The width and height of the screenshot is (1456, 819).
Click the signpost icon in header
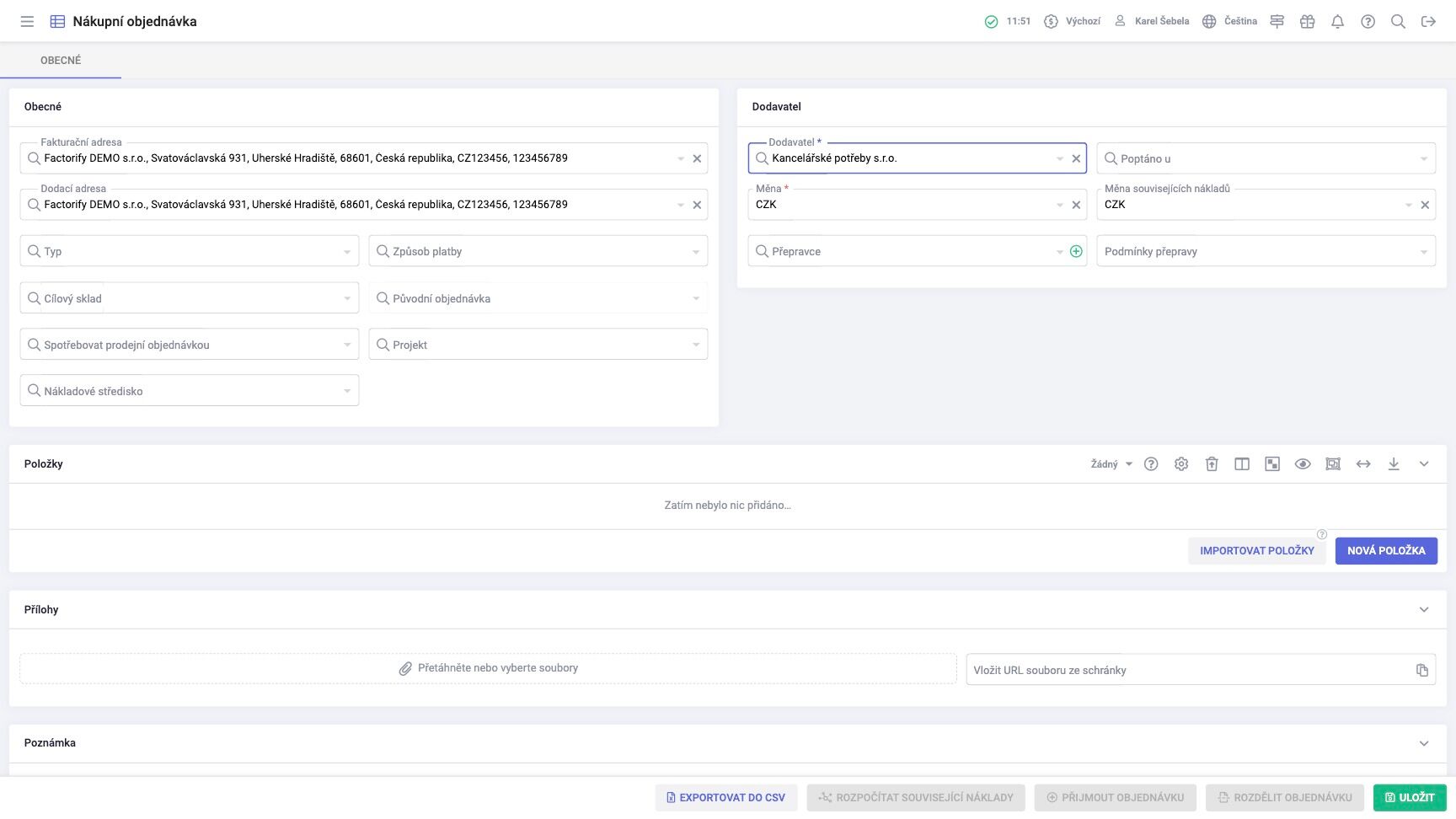pos(1277,22)
